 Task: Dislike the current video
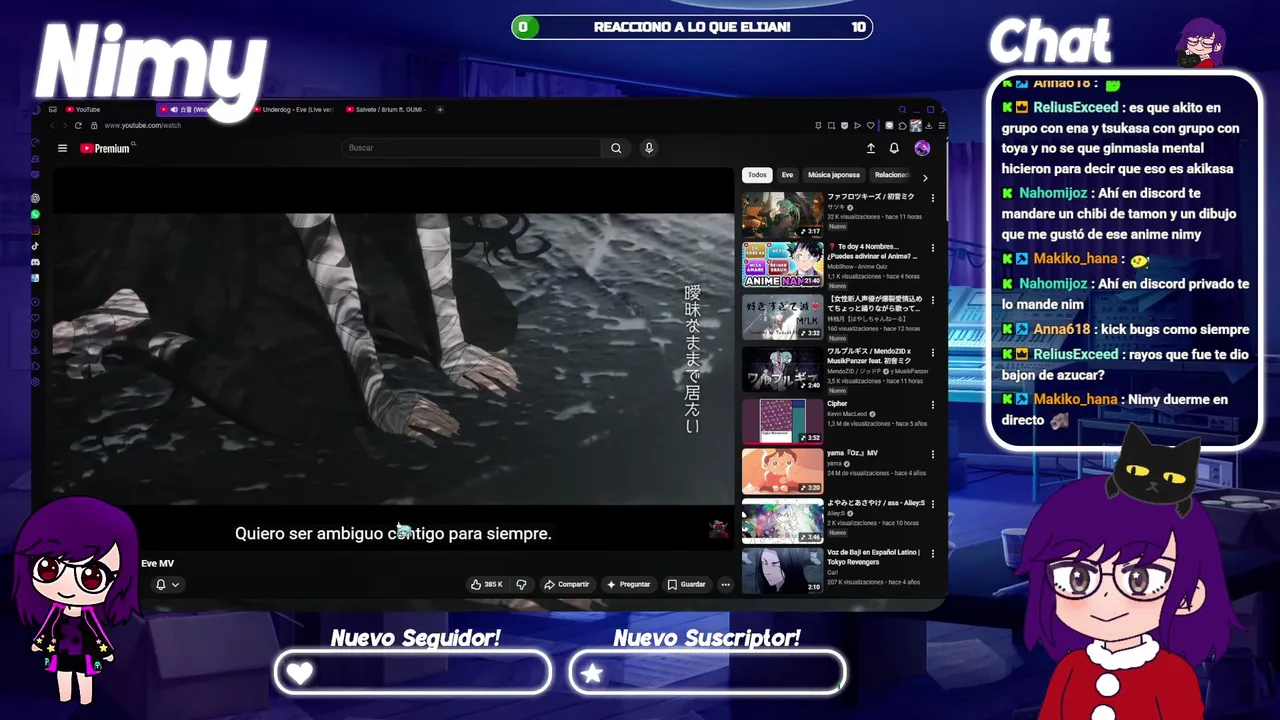(521, 584)
